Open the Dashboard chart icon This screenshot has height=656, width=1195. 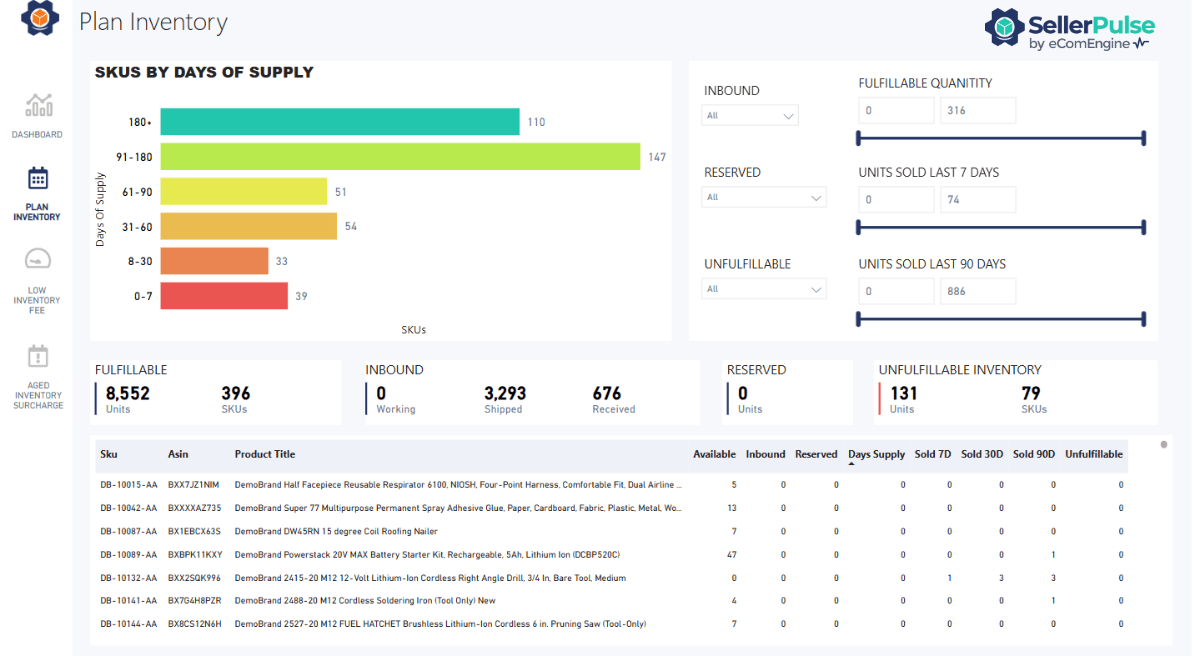(x=38, y=105)
